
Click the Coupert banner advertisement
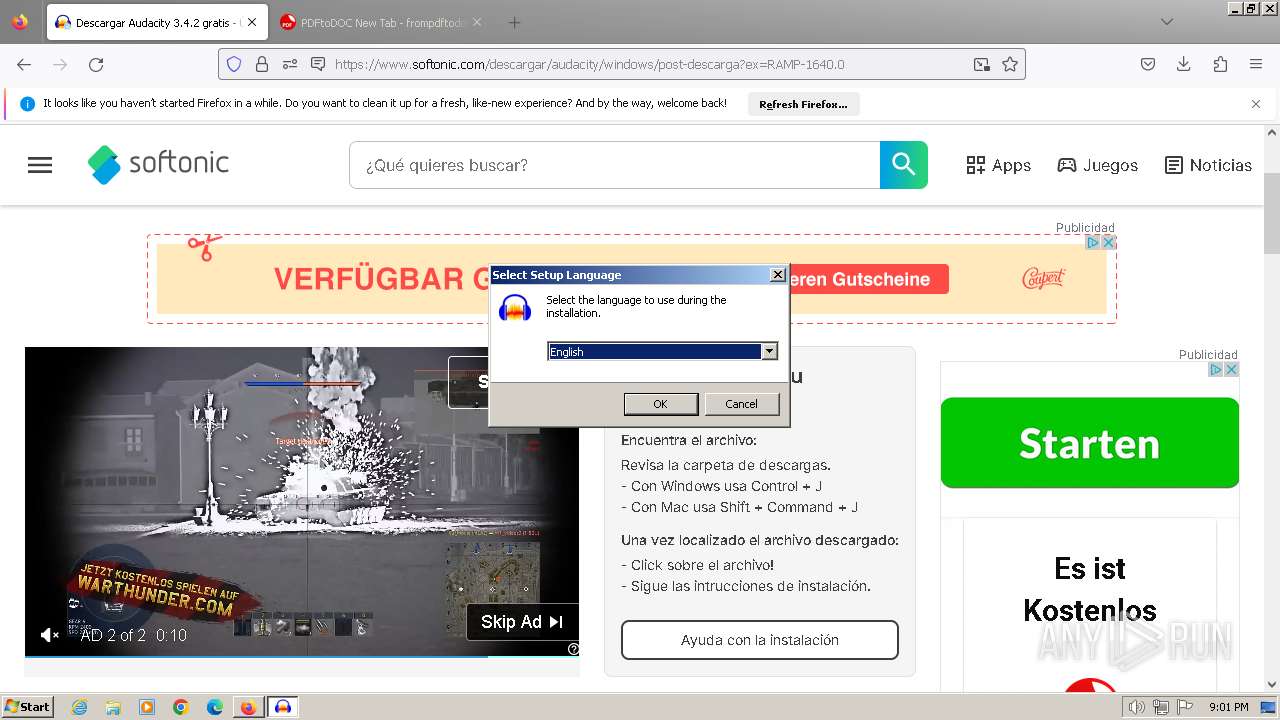[x=632, y=279]
